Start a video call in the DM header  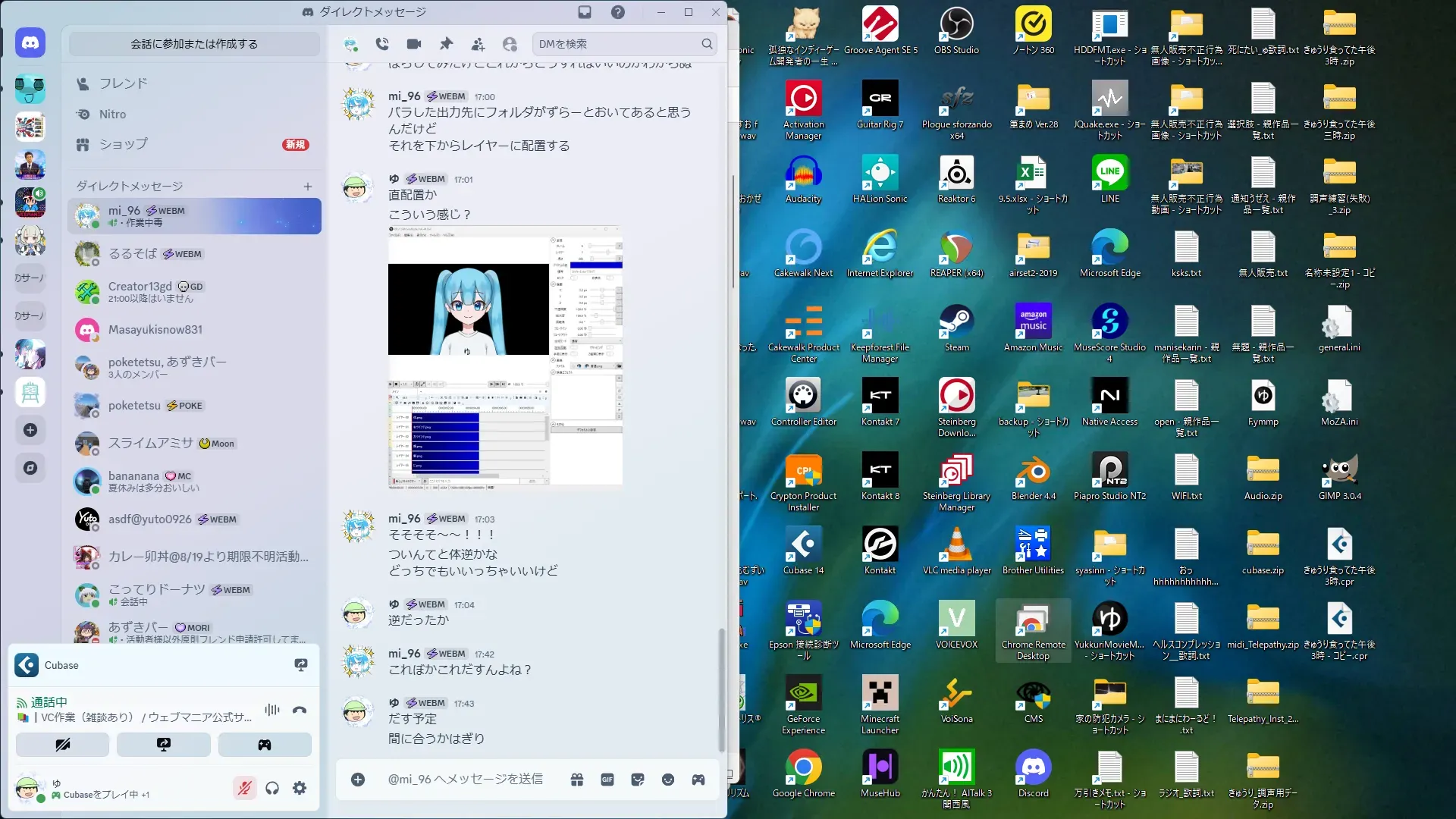pos(413,44)
